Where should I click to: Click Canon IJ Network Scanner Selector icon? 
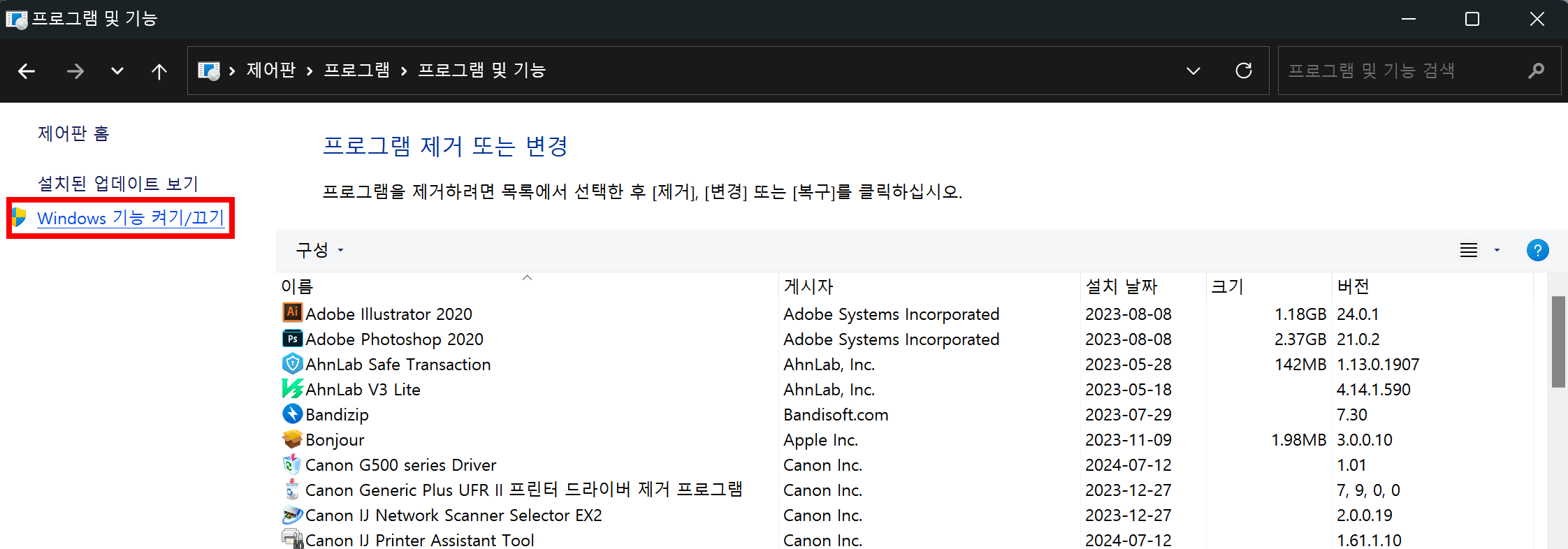click(x=292, y=514)
